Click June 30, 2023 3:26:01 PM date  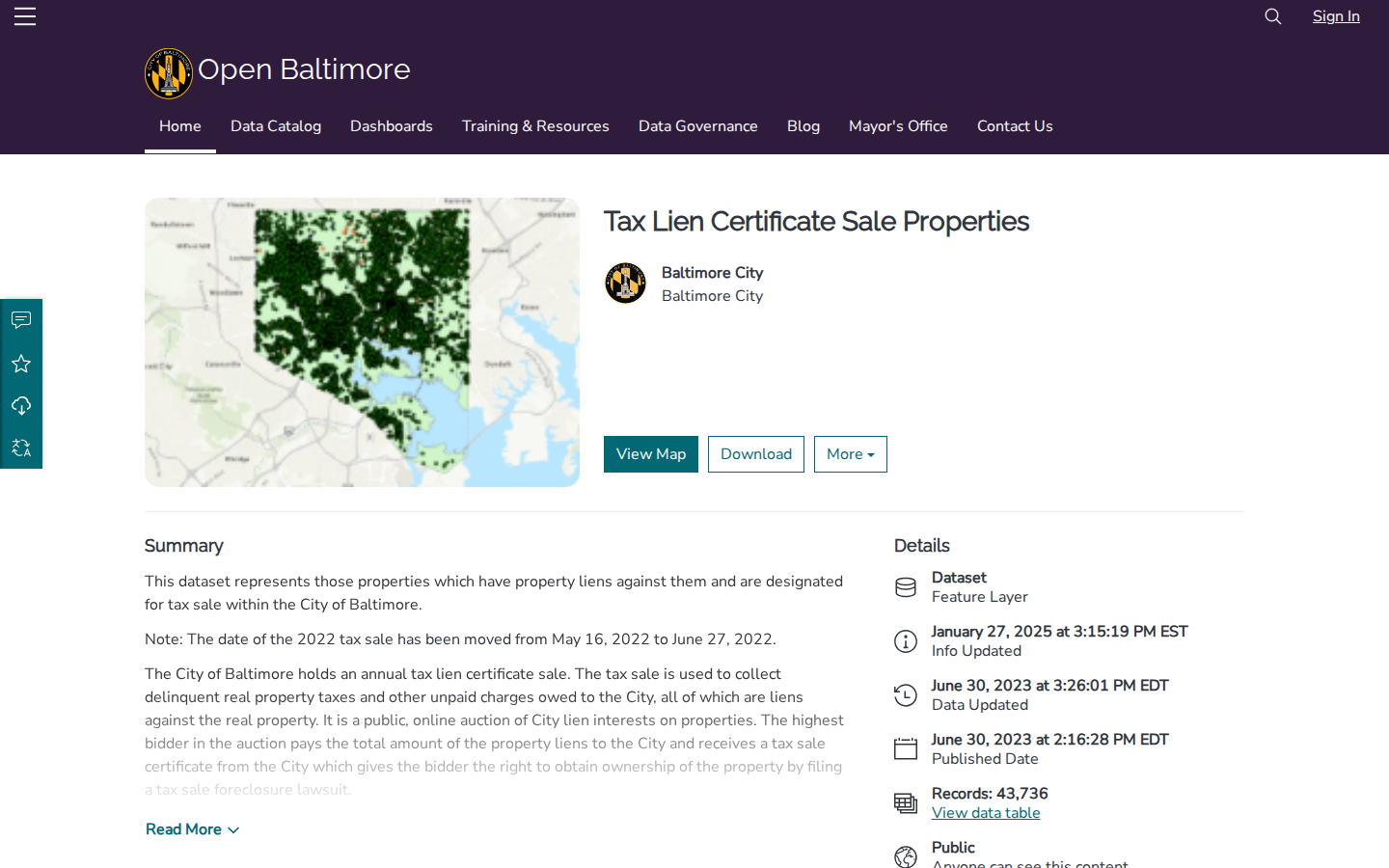(1050, 686)
